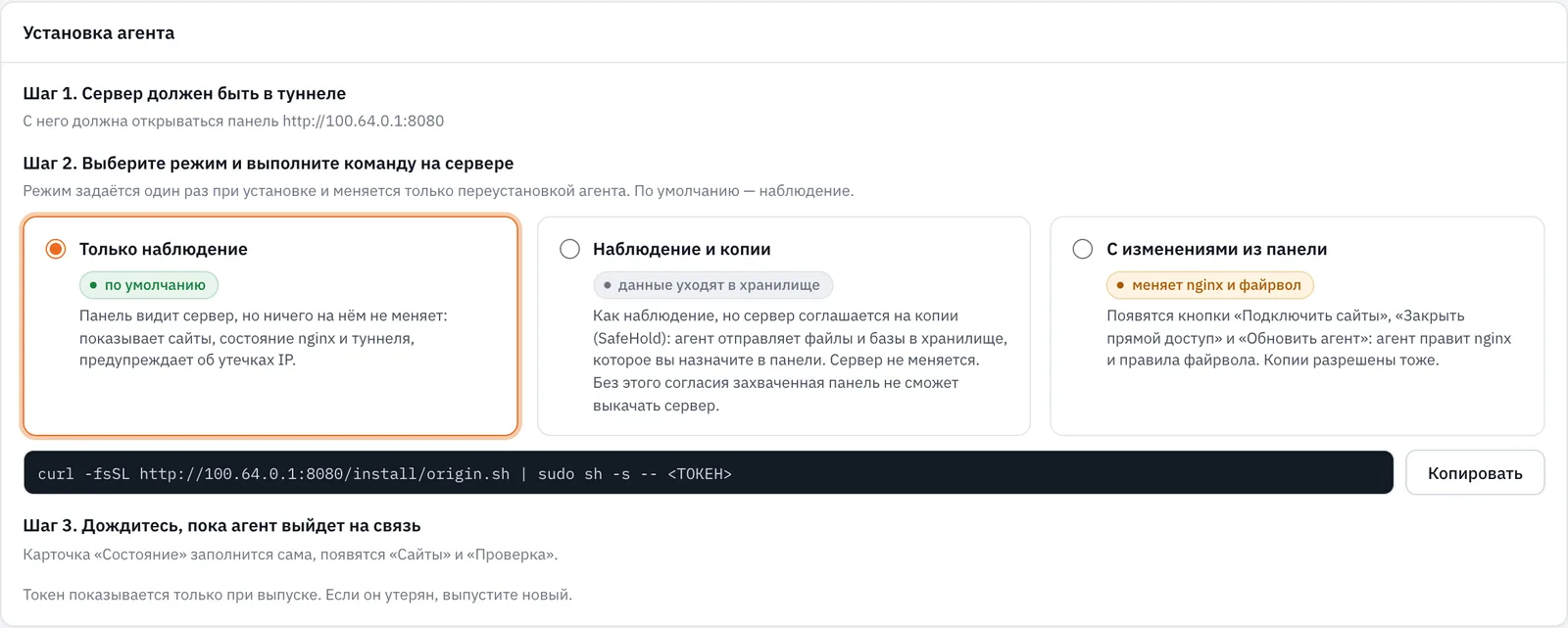Click the curl install command field
The height and width of the screenshot is (628, 1568).
coord(709,473)
